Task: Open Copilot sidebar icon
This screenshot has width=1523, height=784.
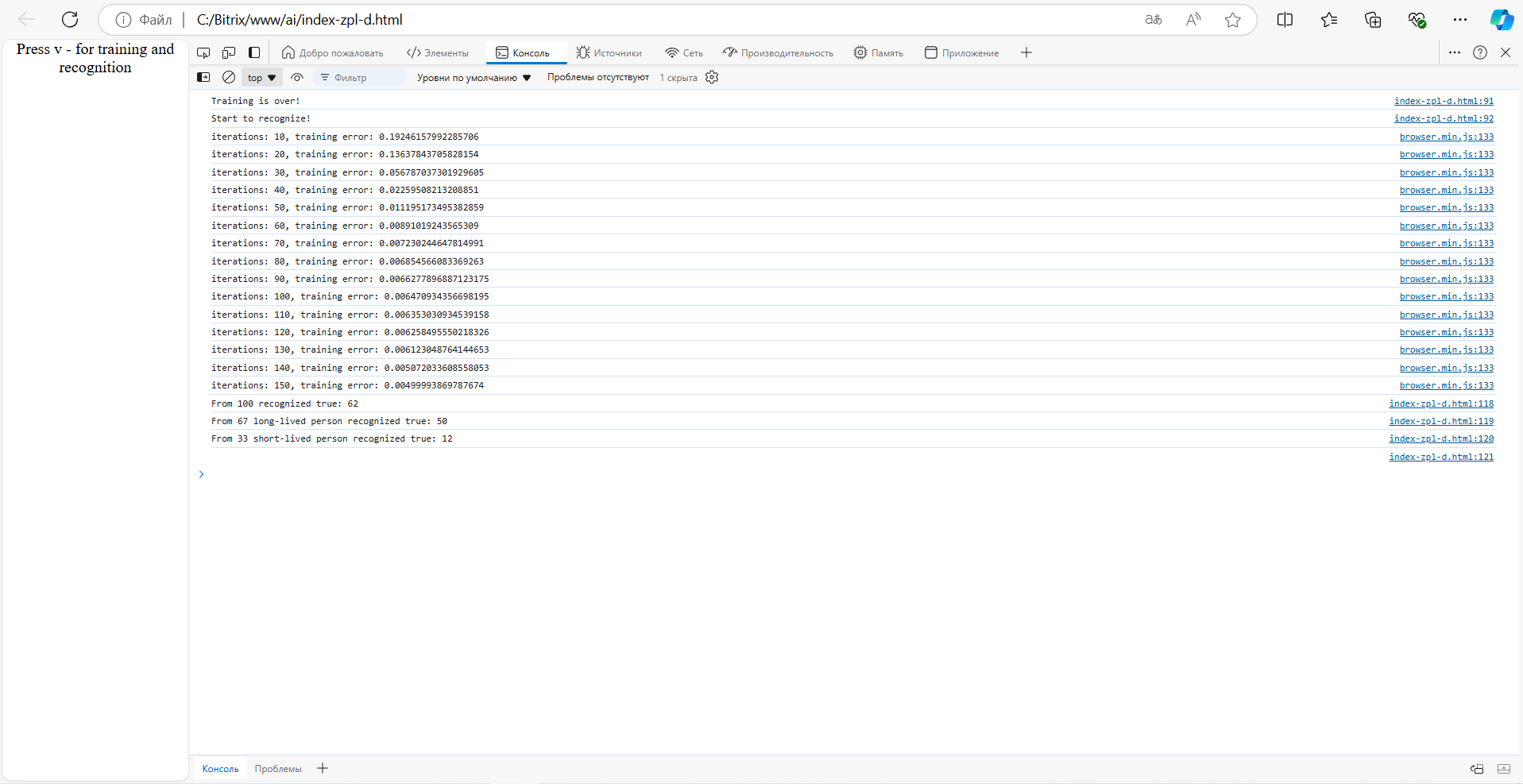Action: pyautogui.click(x=1502, y=20)
